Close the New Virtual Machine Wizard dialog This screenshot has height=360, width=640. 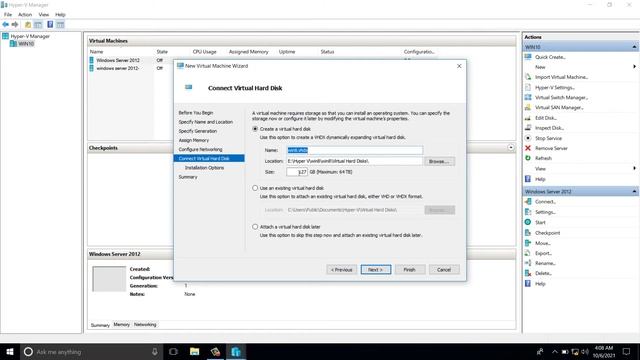click(x=459, y=66)
